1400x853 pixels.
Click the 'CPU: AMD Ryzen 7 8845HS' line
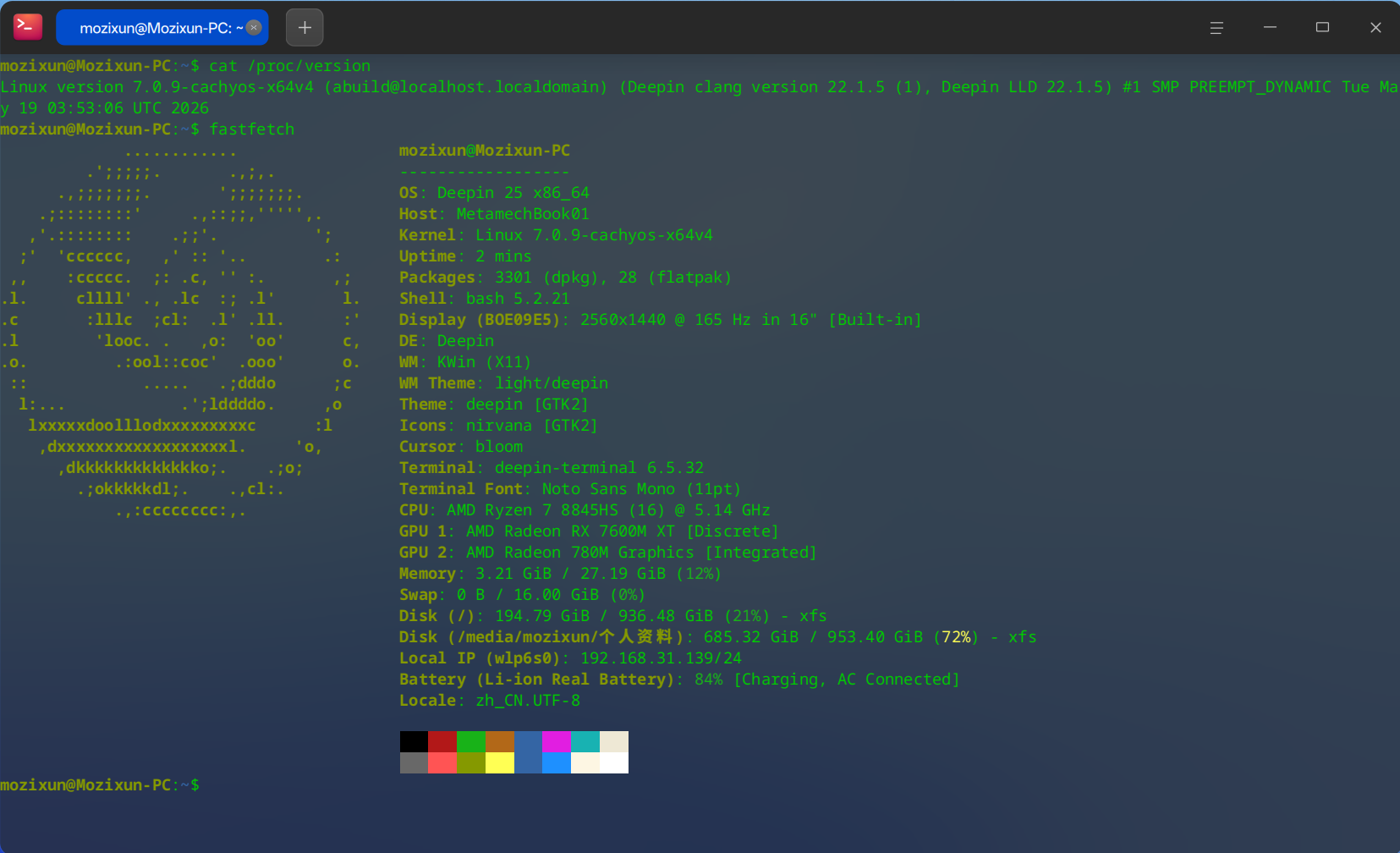click(585, 510)
